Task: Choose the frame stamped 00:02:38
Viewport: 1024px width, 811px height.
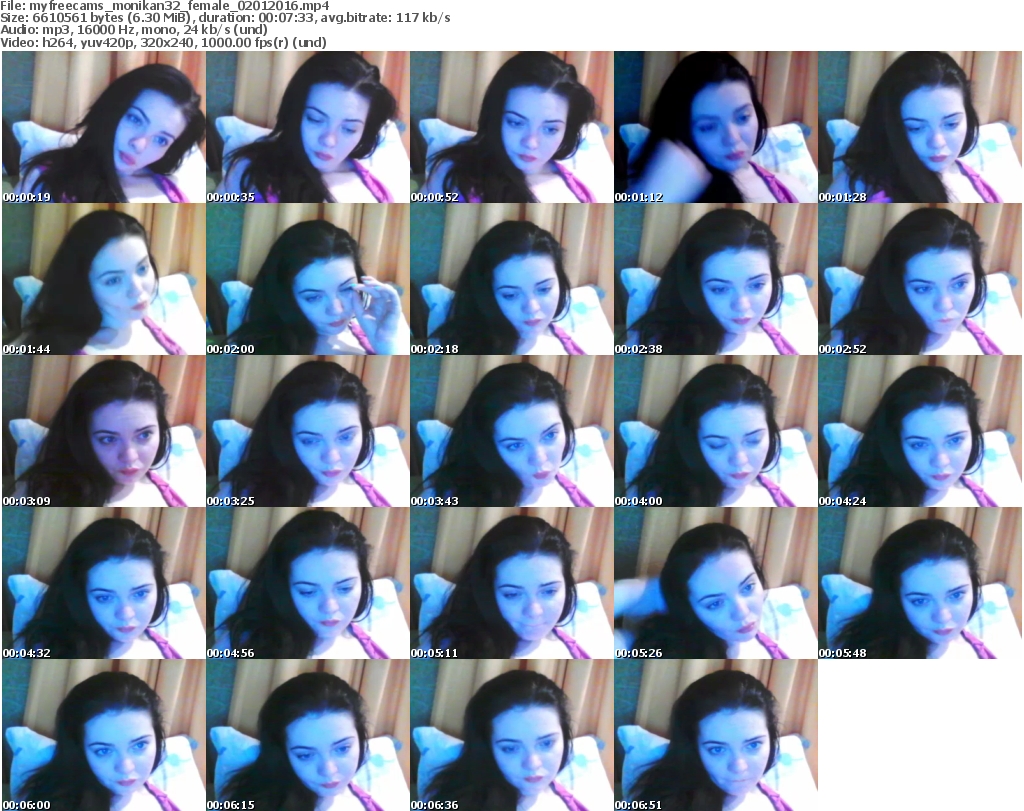Action: [715, 279]
